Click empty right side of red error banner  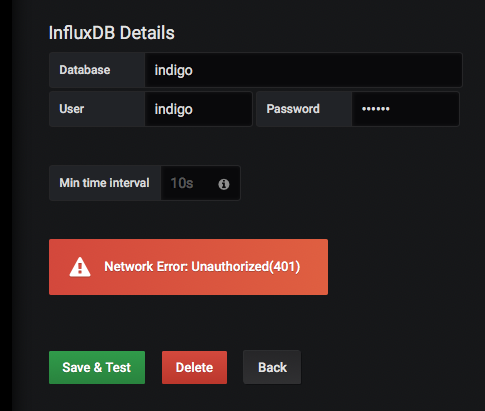[x=314, y=267]
